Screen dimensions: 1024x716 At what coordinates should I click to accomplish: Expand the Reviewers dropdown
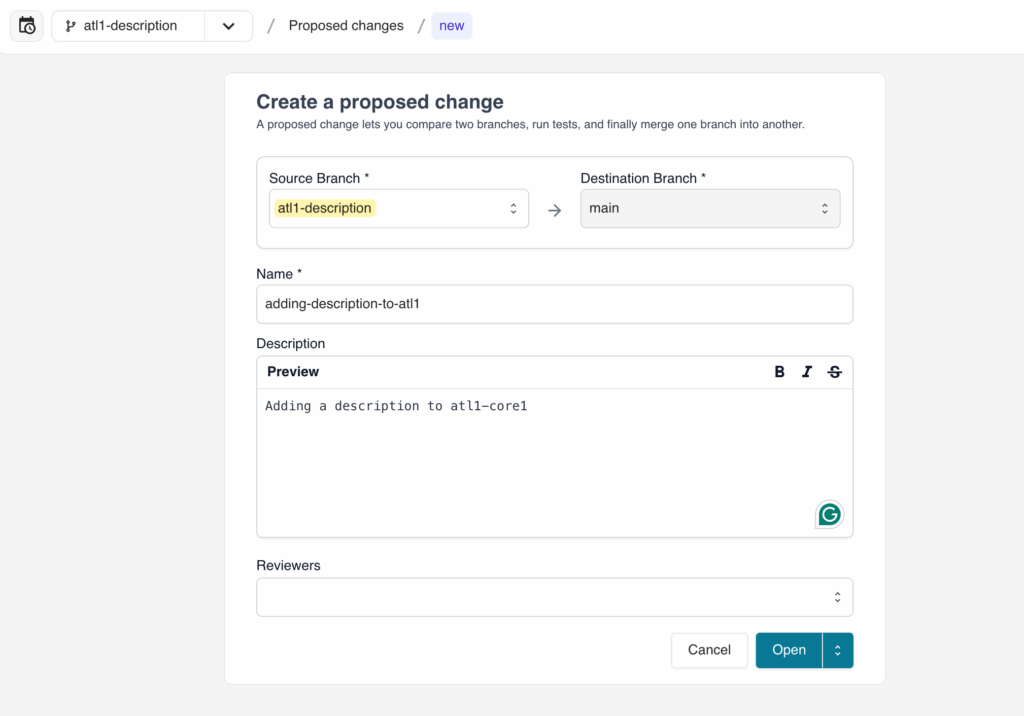point(838,596)
